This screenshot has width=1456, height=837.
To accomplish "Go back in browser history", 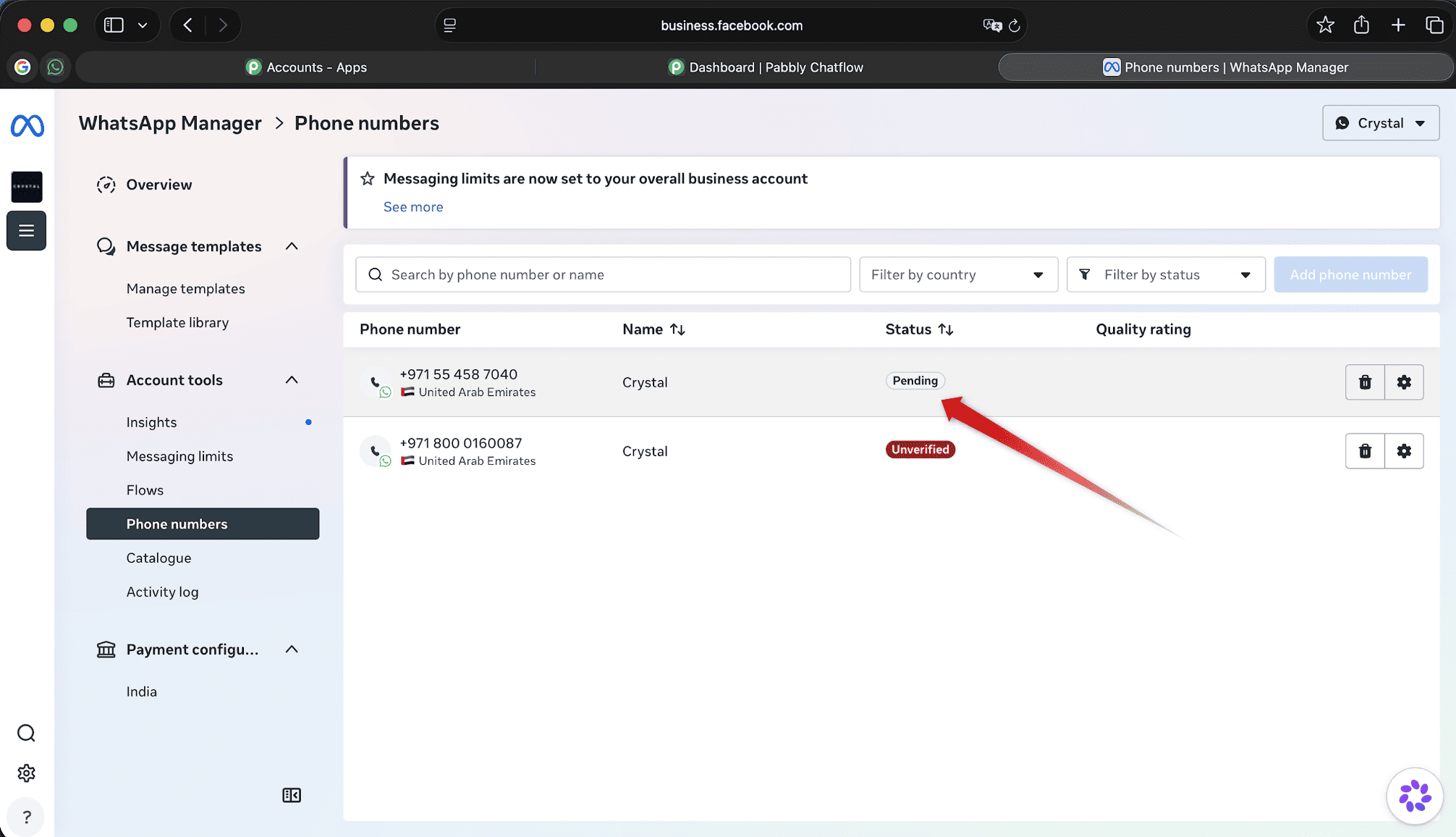I will [x=188, y=25].
